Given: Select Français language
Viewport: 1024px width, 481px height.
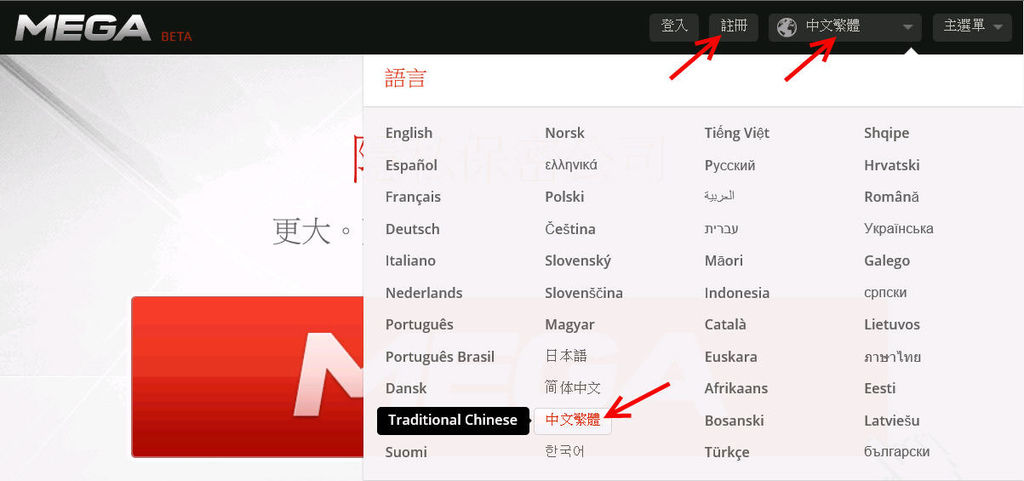Looking at the screenshot, I should pyautogui.click(x=413, y=197).
